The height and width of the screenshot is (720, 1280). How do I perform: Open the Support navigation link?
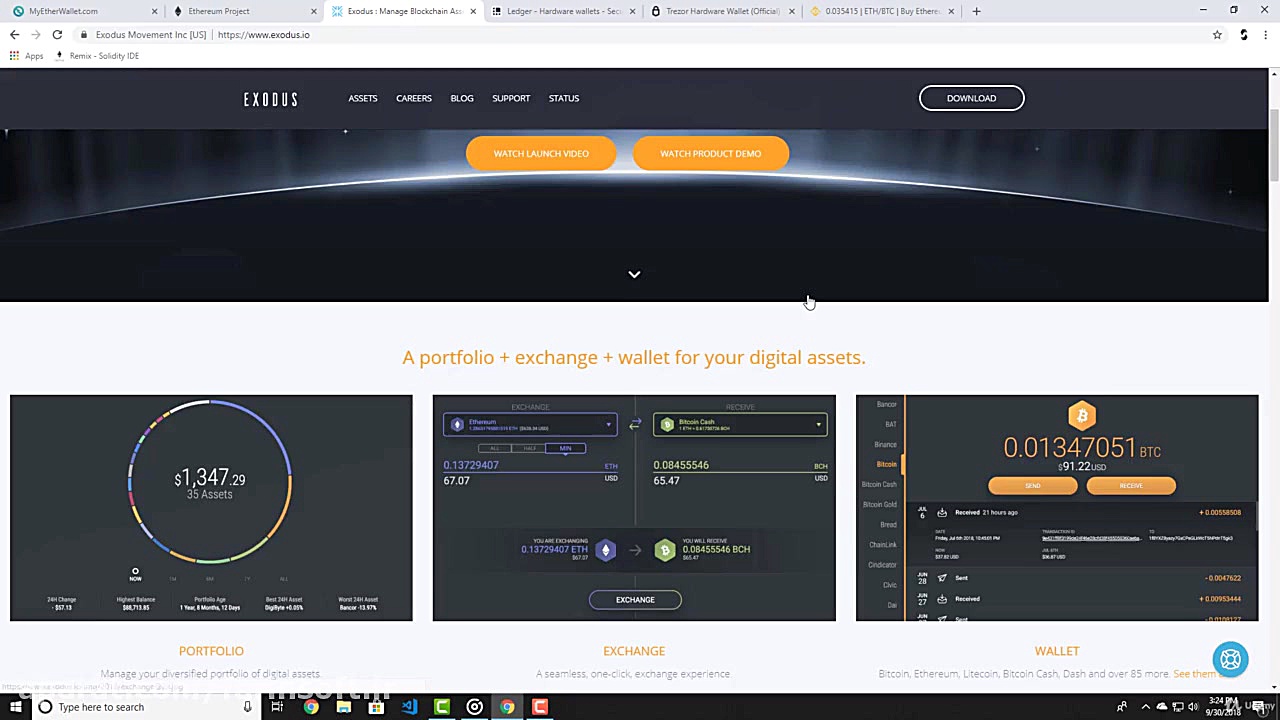pyautogui.click(x=511, y=98)
